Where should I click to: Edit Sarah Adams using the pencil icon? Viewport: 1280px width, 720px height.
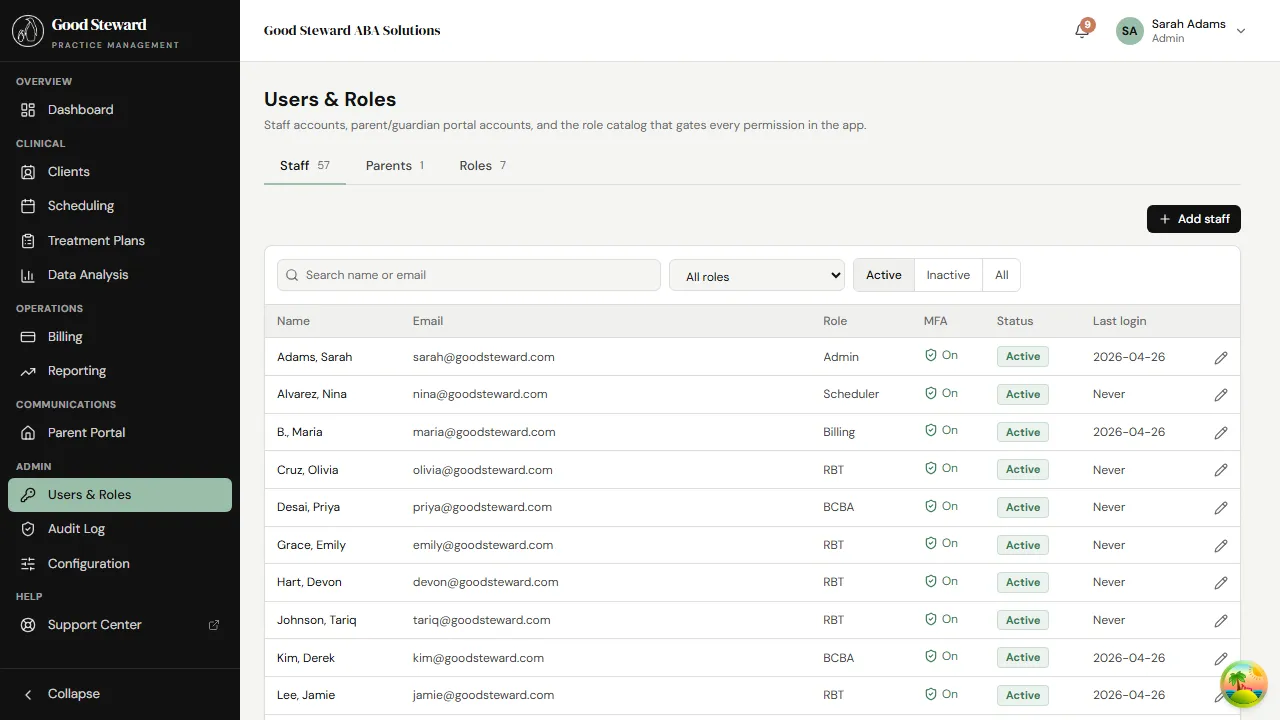1221,357
